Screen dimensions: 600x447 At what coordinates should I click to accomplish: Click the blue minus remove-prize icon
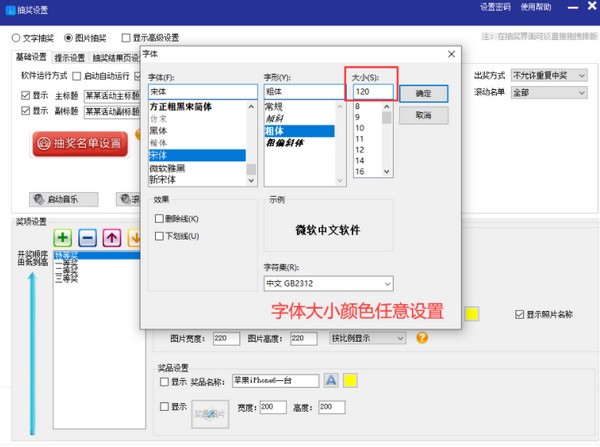tap(87, 238)
